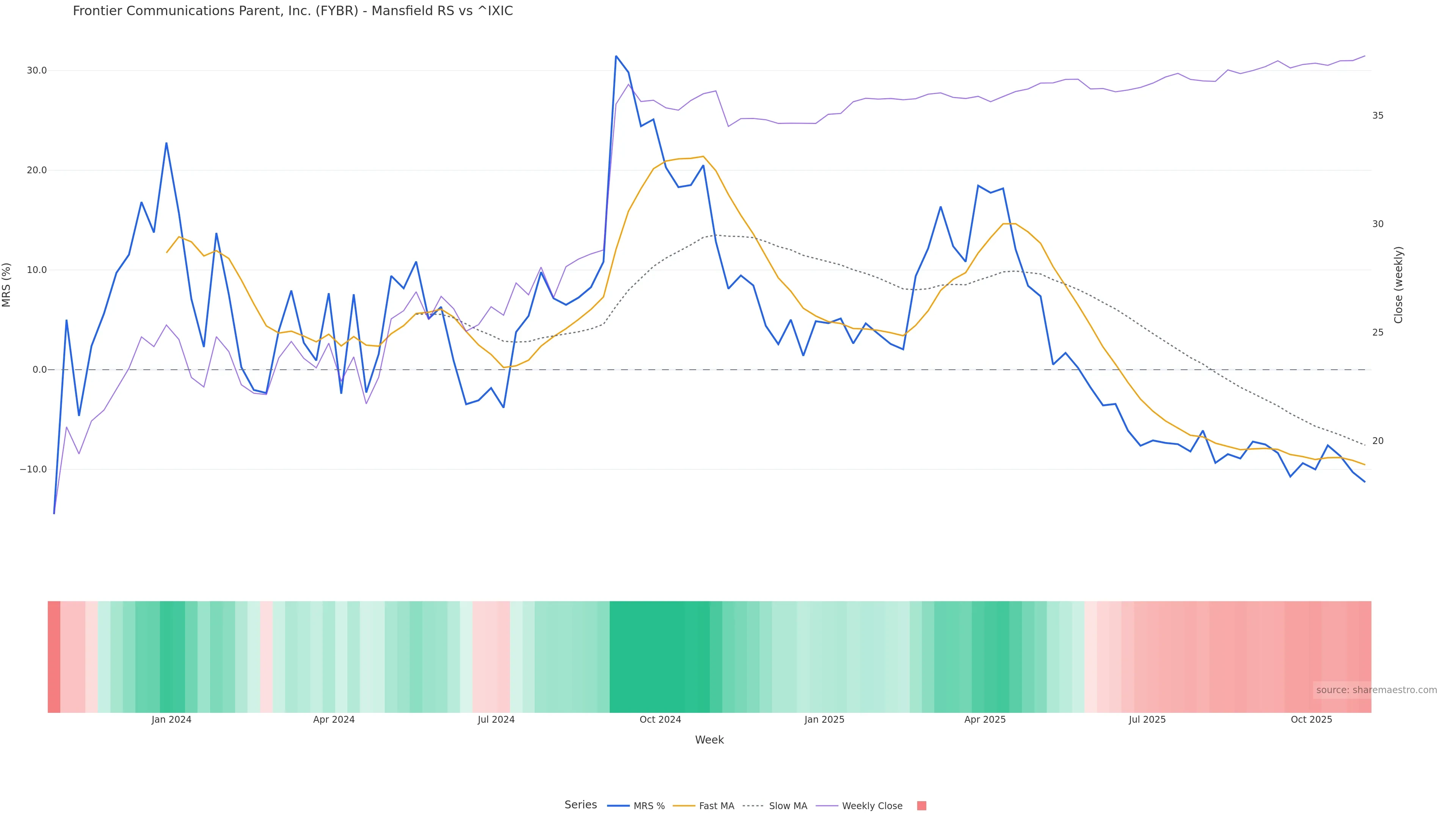Click the chart title mentioning FYBR

tap(293, 11)
